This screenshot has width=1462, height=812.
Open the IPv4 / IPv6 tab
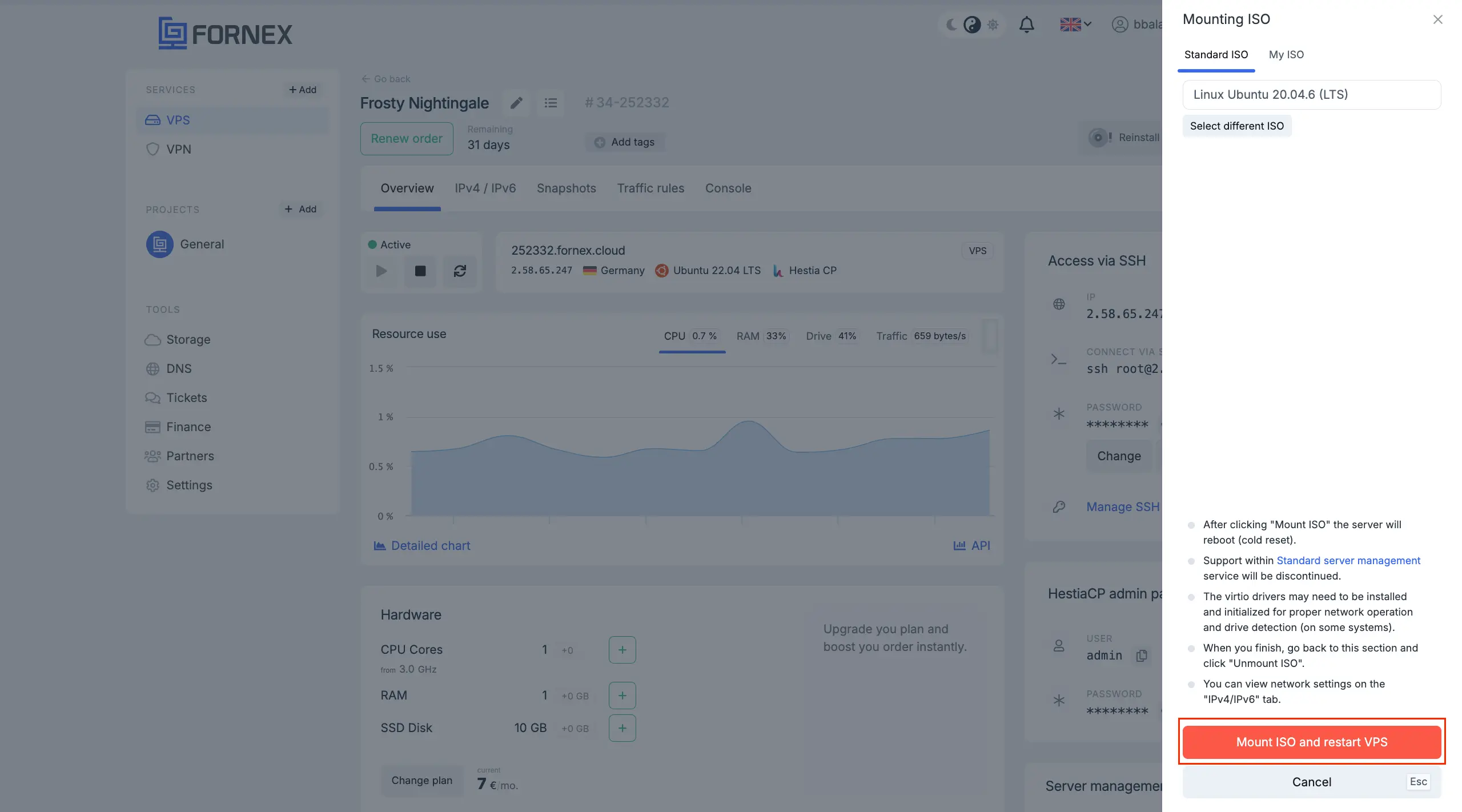(485, 188)
